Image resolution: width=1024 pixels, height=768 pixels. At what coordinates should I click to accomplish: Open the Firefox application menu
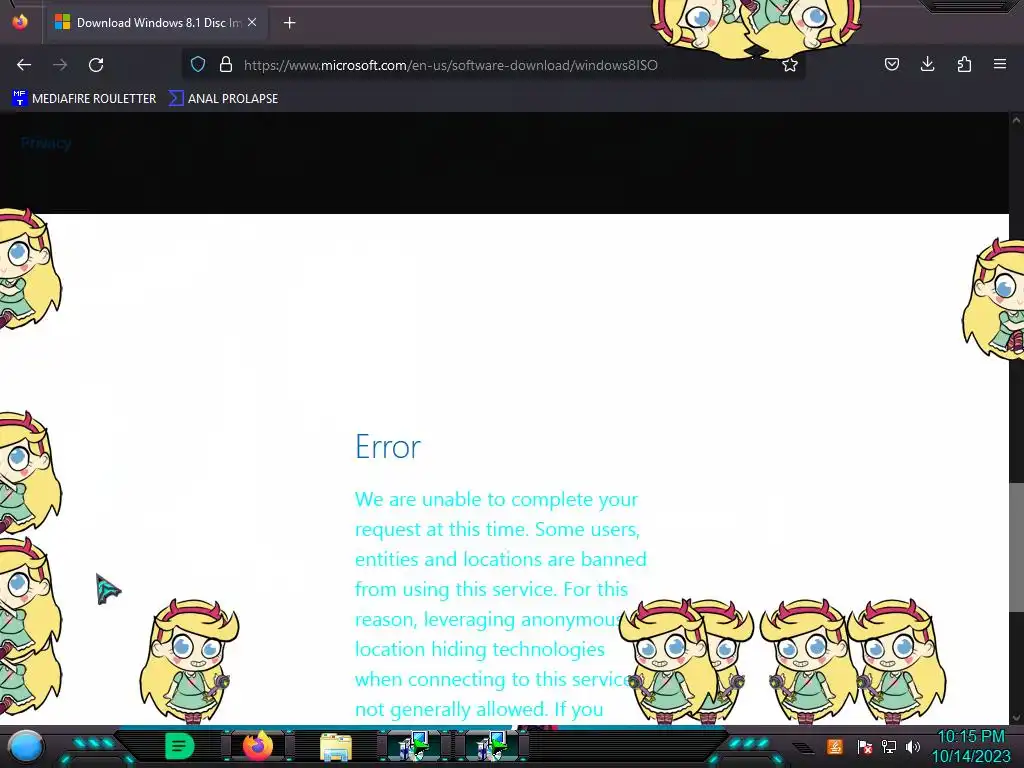(1000, 64)
